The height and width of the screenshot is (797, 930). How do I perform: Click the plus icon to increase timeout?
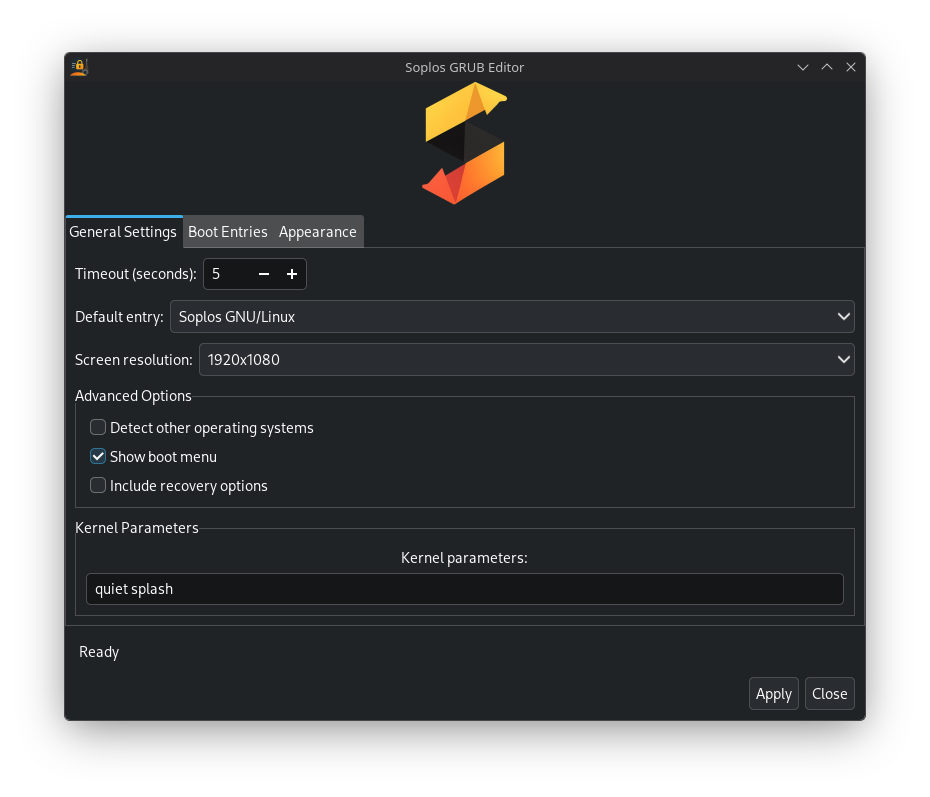291,273
